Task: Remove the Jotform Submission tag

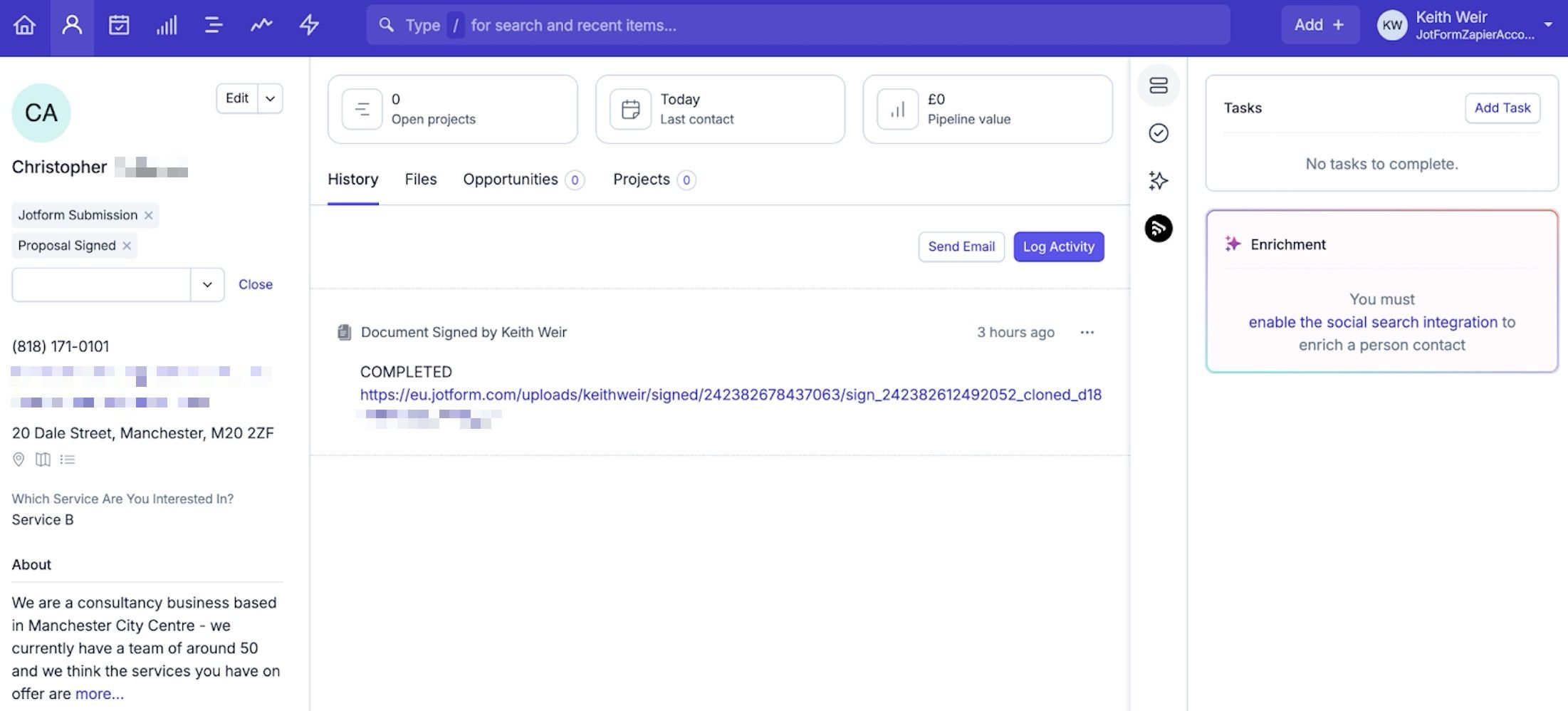Action: (148, 215)
